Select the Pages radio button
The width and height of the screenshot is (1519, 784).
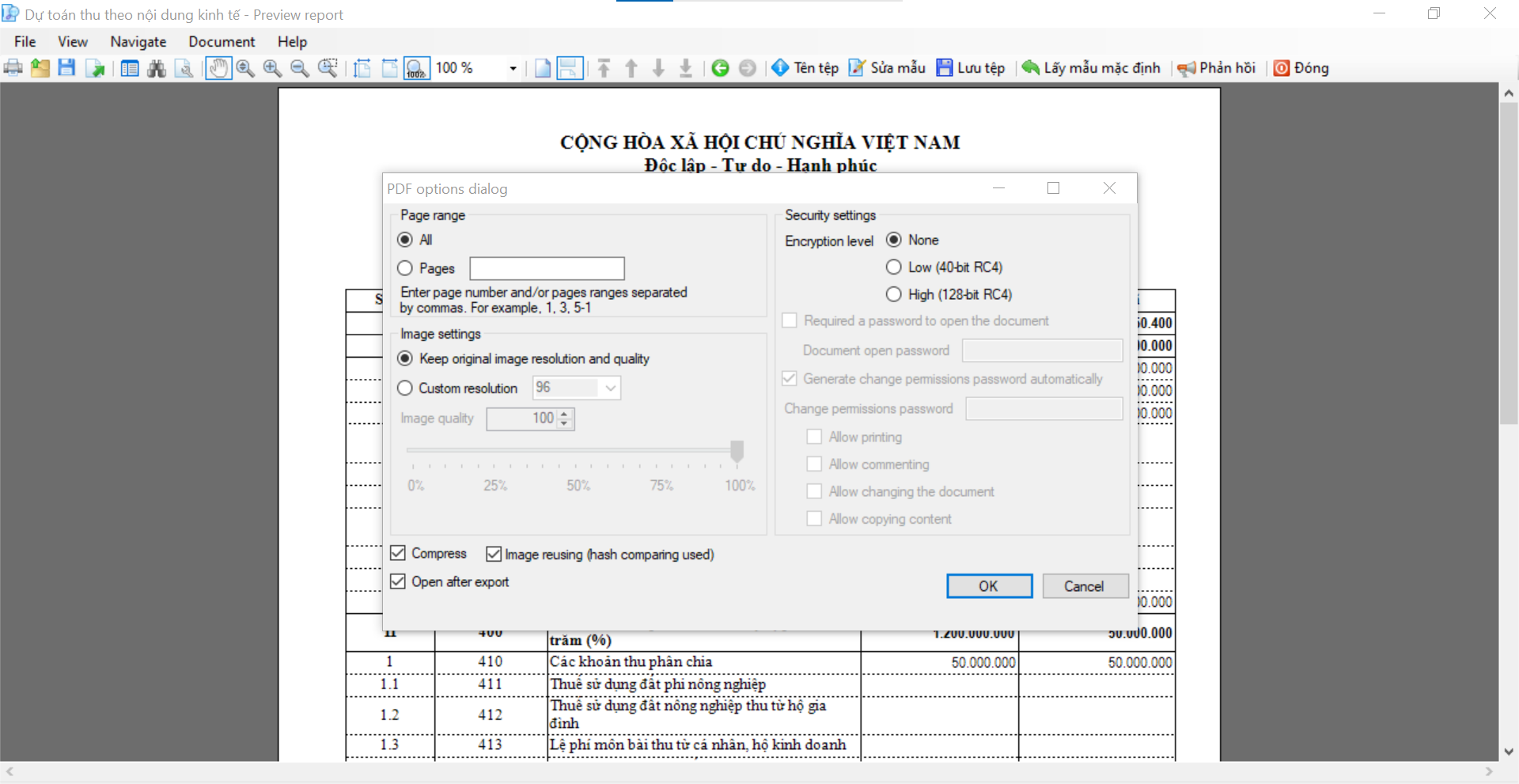point(405,268)
